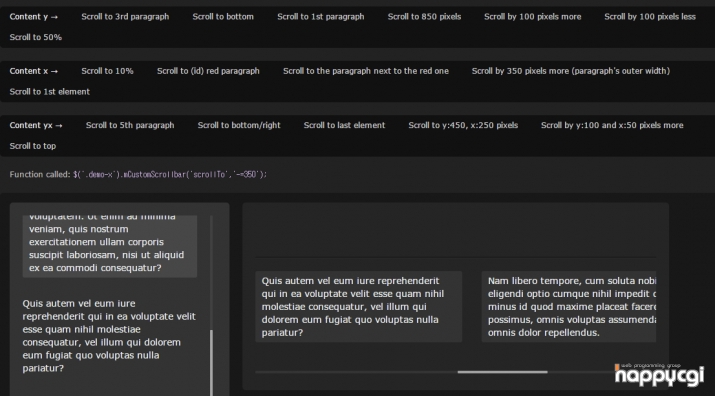Click the 'Content yx →' label

(36, 125)
